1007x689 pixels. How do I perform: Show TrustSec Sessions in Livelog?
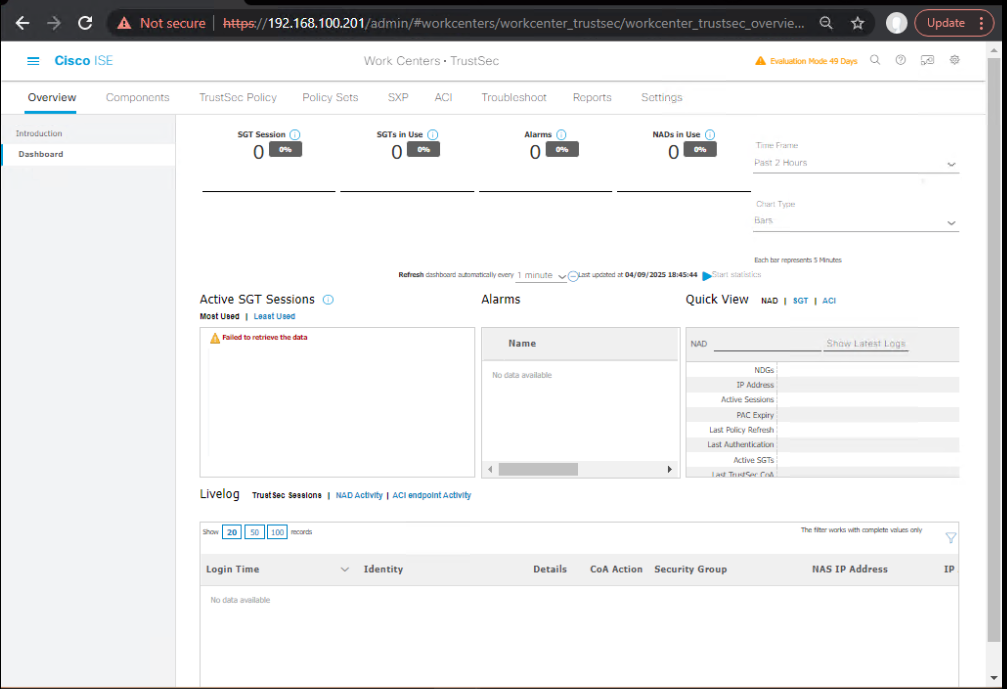point(286,496)
